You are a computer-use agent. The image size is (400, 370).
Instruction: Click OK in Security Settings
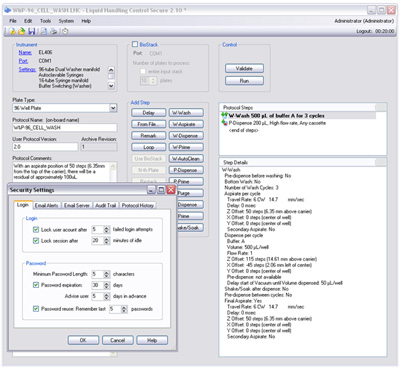point(83,340)
